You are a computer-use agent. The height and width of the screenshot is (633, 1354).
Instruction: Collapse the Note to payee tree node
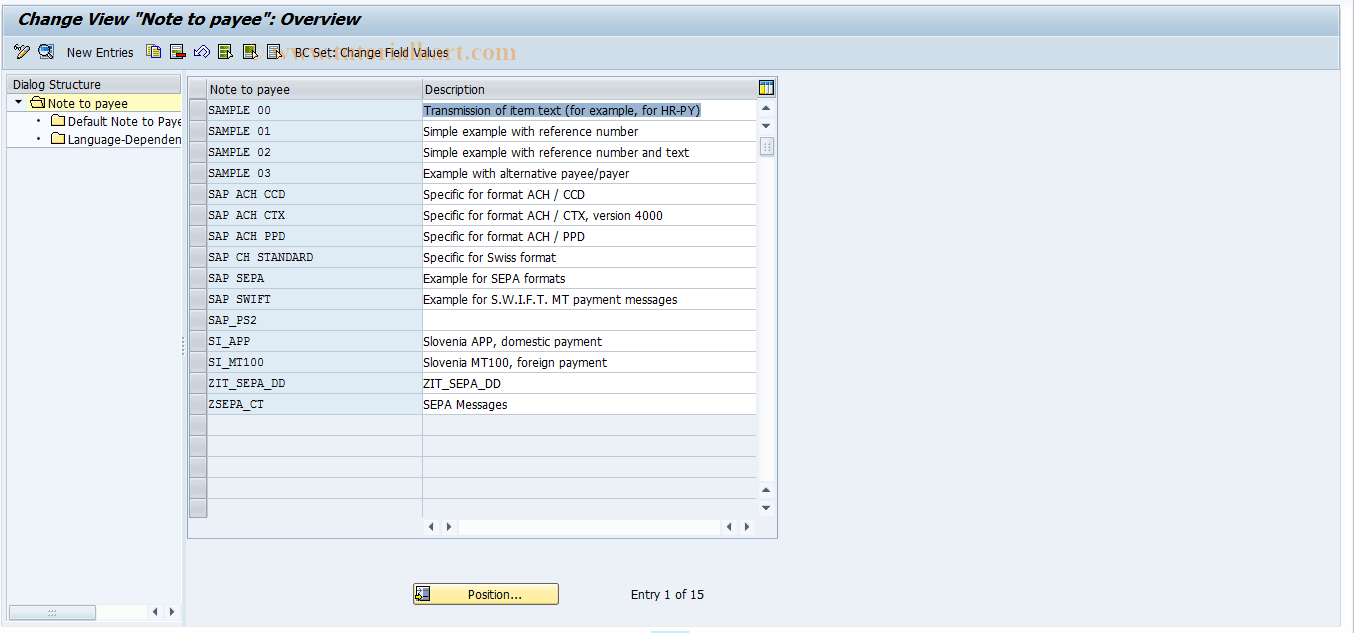16,102
